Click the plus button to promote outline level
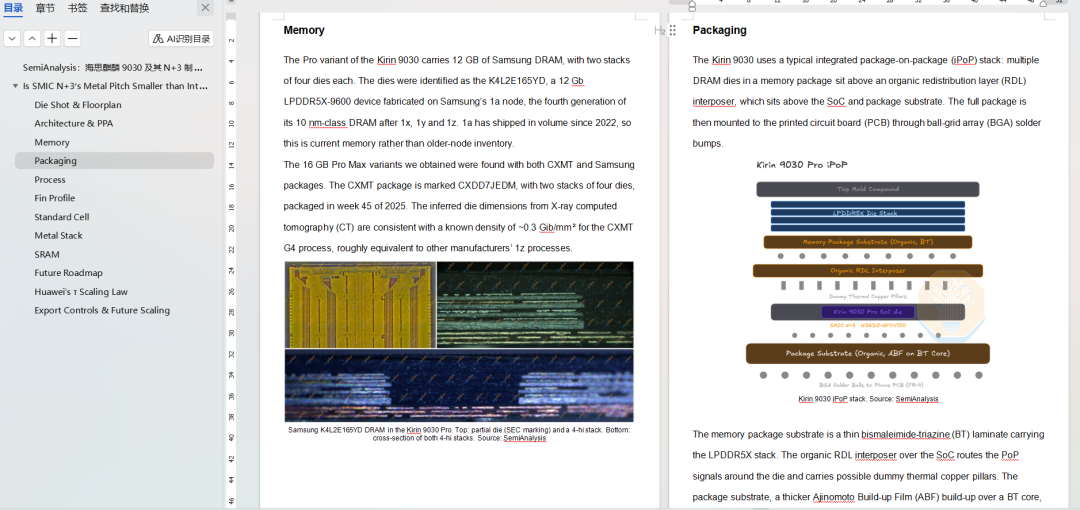This screenshot has height=510, width=1080. [52, 39]
